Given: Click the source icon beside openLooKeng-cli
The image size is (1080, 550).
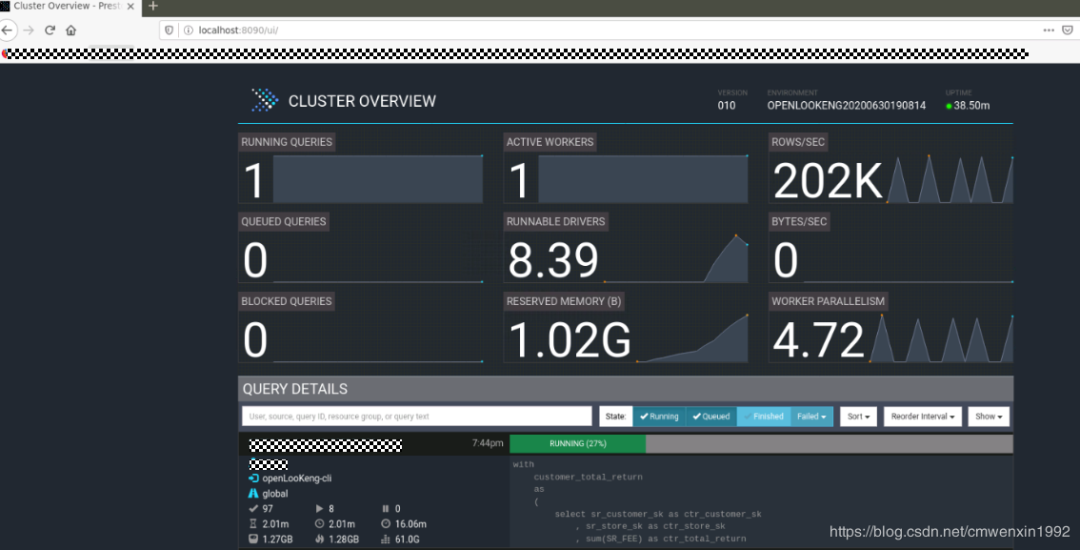Looking at the screenshot, I should (253, 478).
